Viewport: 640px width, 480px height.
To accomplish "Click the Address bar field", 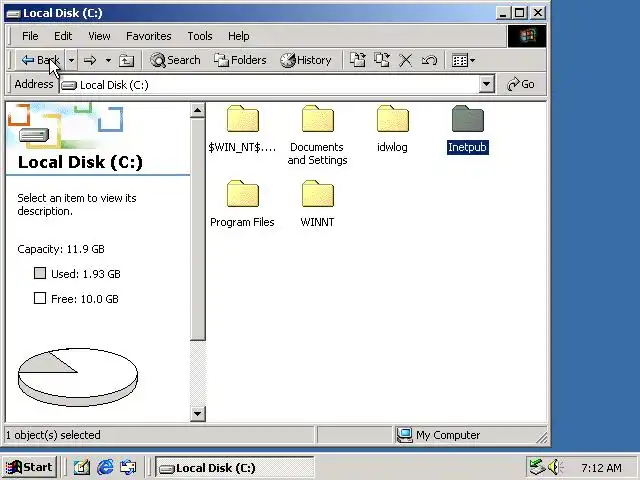I will pyautogui.click(x=269, y=84).
